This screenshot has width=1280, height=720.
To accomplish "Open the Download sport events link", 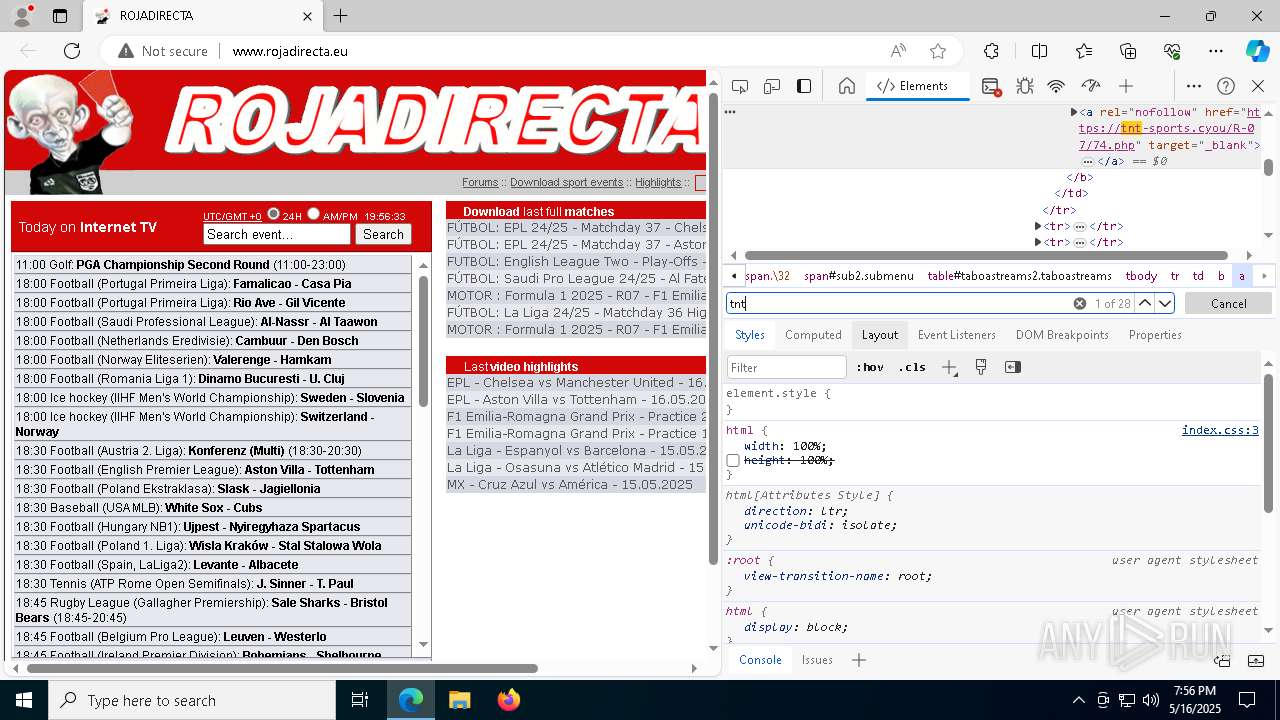I will (x=566, y=182).
